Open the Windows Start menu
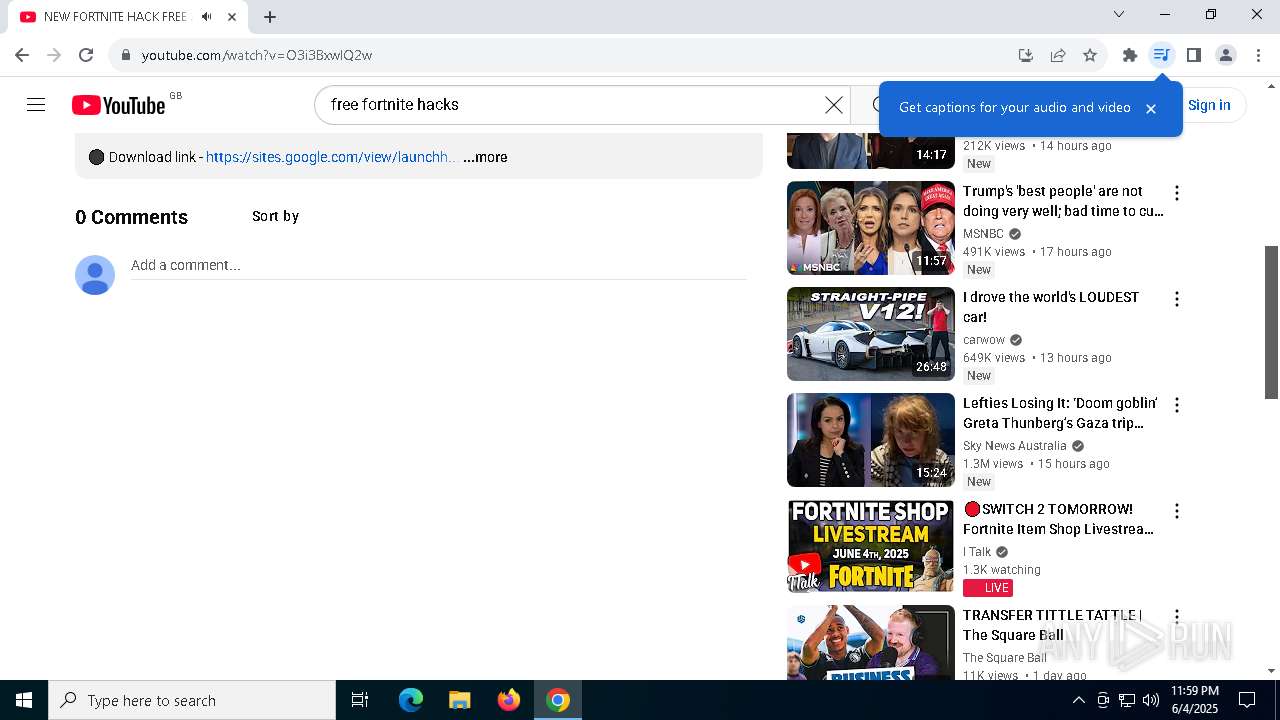1280x720 pixels. pos(24,700)
